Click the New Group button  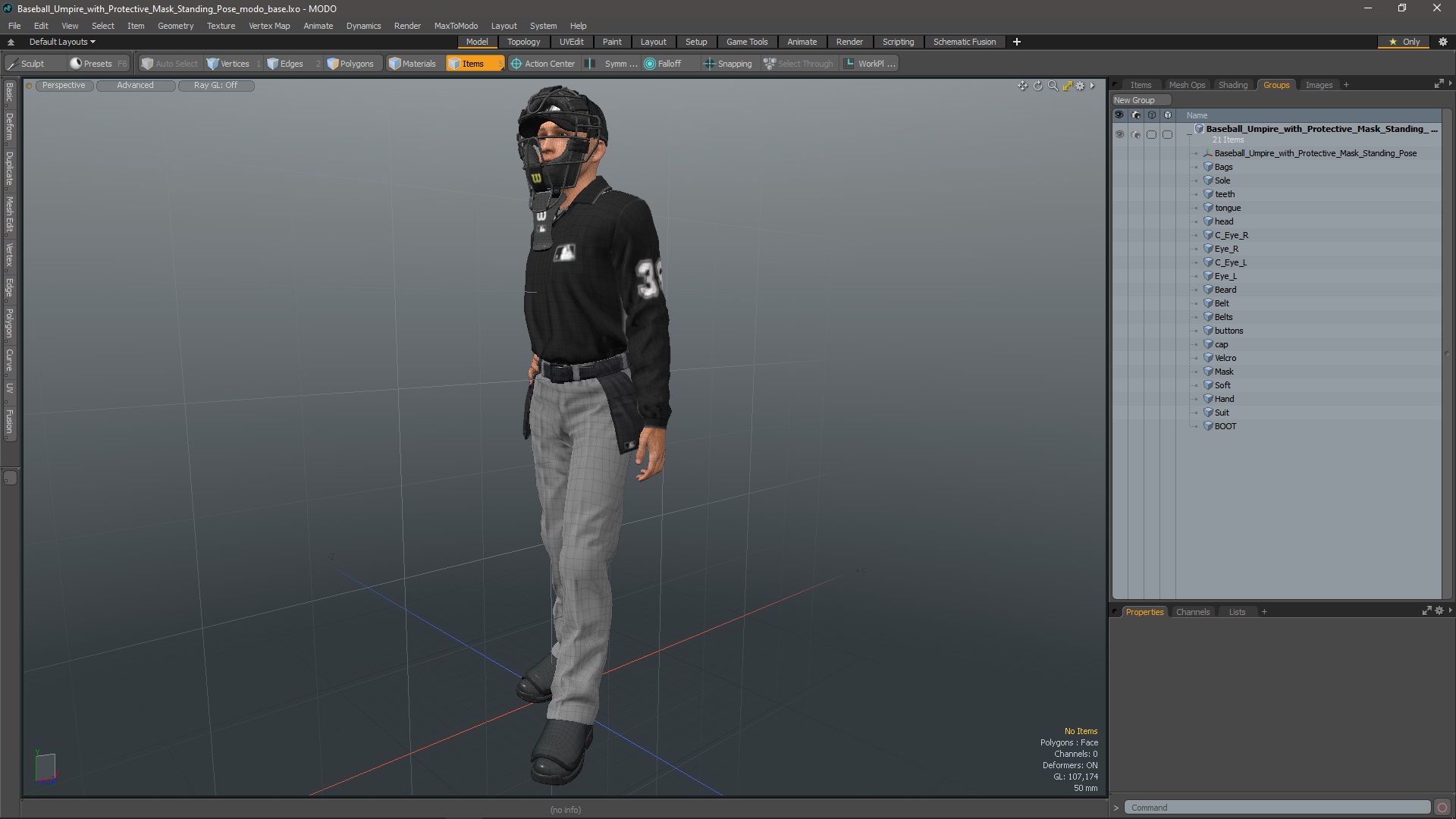(x=1141, y=100)
